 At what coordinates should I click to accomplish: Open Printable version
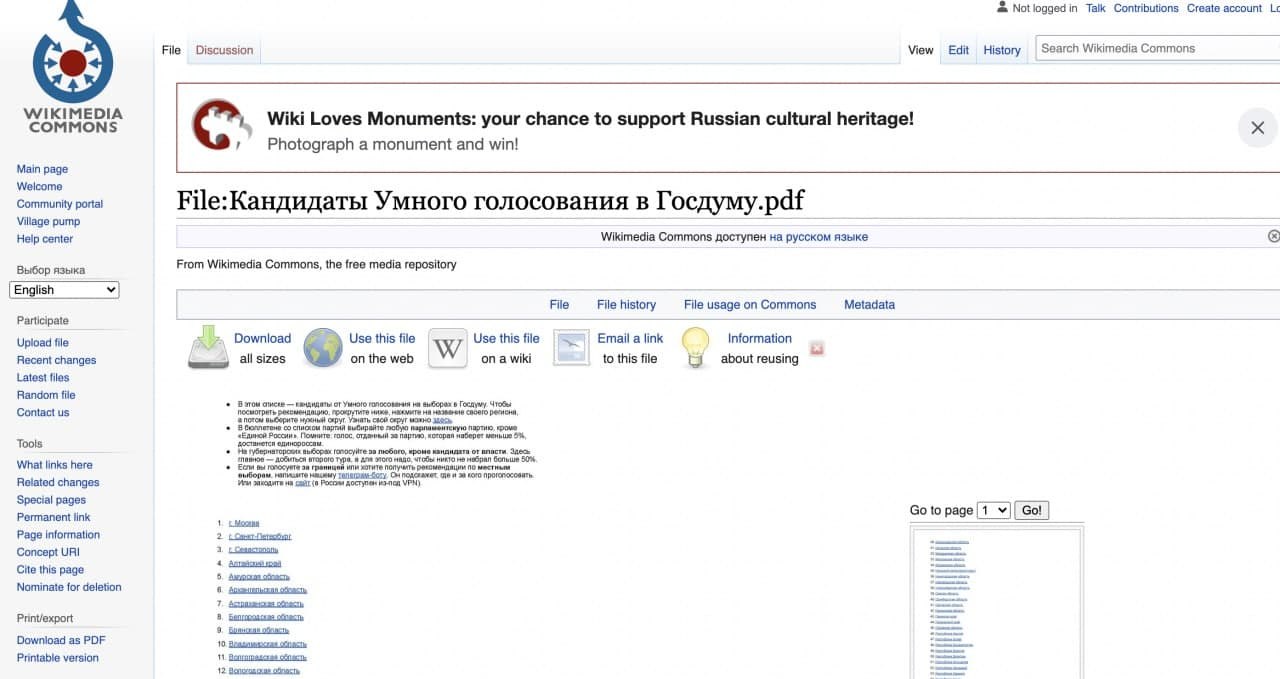pos(58,658)
